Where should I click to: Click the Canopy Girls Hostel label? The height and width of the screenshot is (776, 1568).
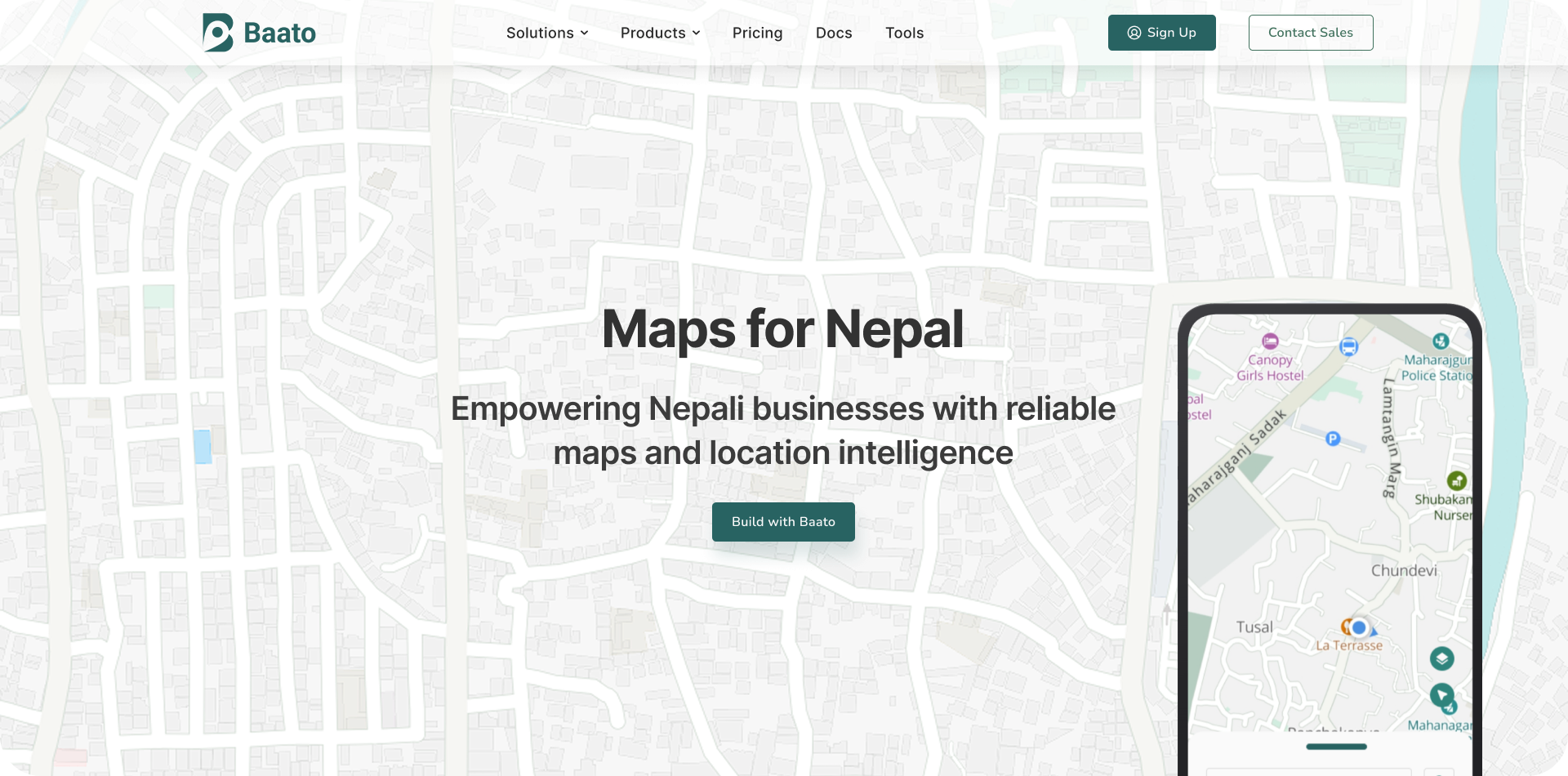[x=1270, y=368]
